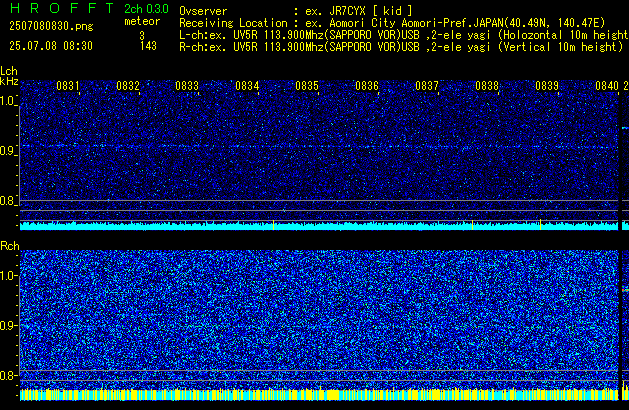
Task: Select the '2ch 0.3.0' version label
Action: [x=146, y=9]
